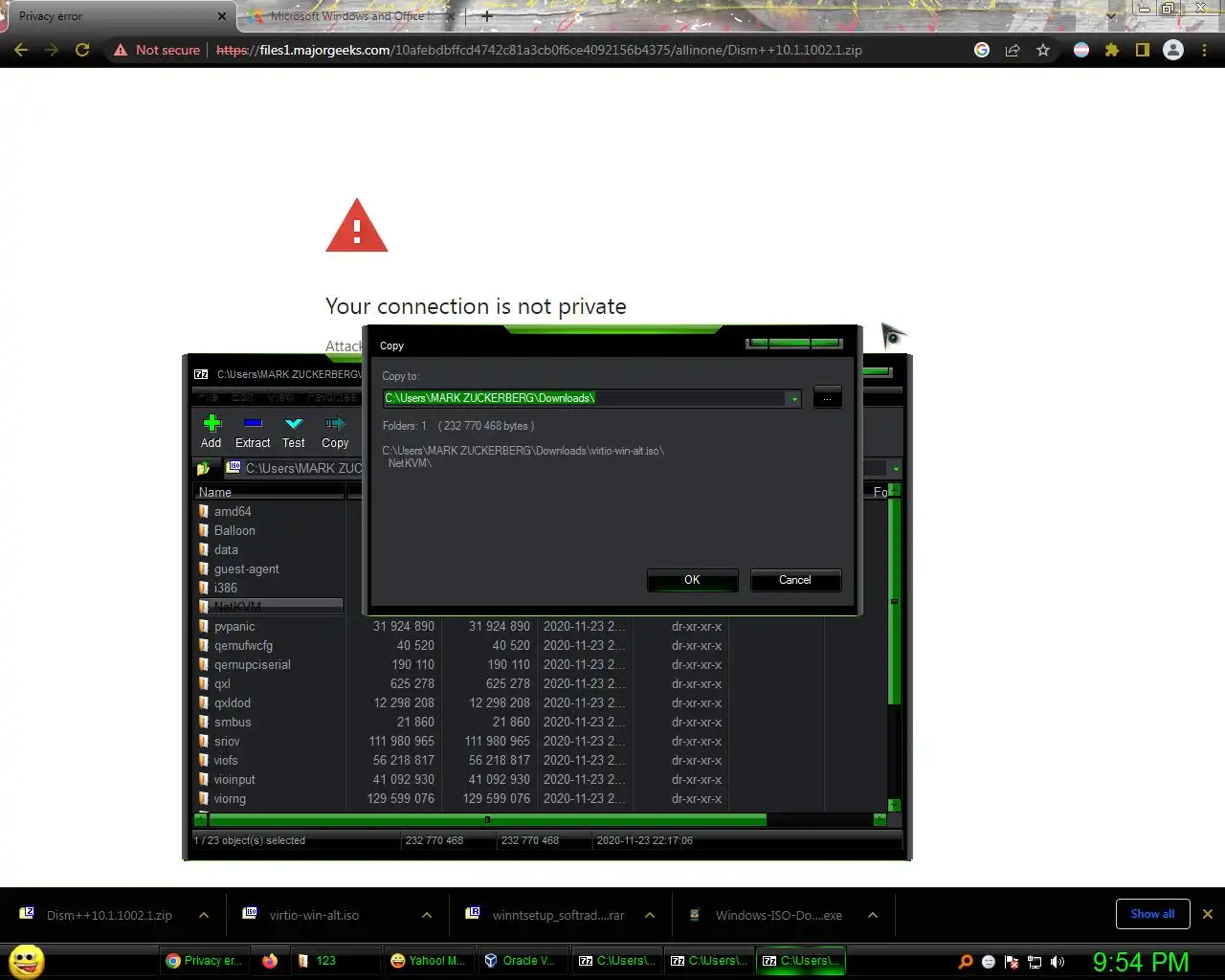1225x980 pixels.
Task: Expand options for Dism++10.1.1002.1.zip download
Action: tap(204, 915)
